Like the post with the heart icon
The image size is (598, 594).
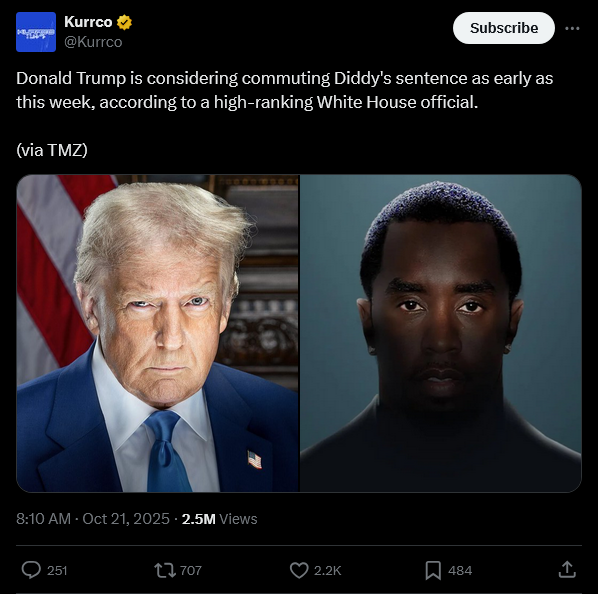[x=299, y=570]
